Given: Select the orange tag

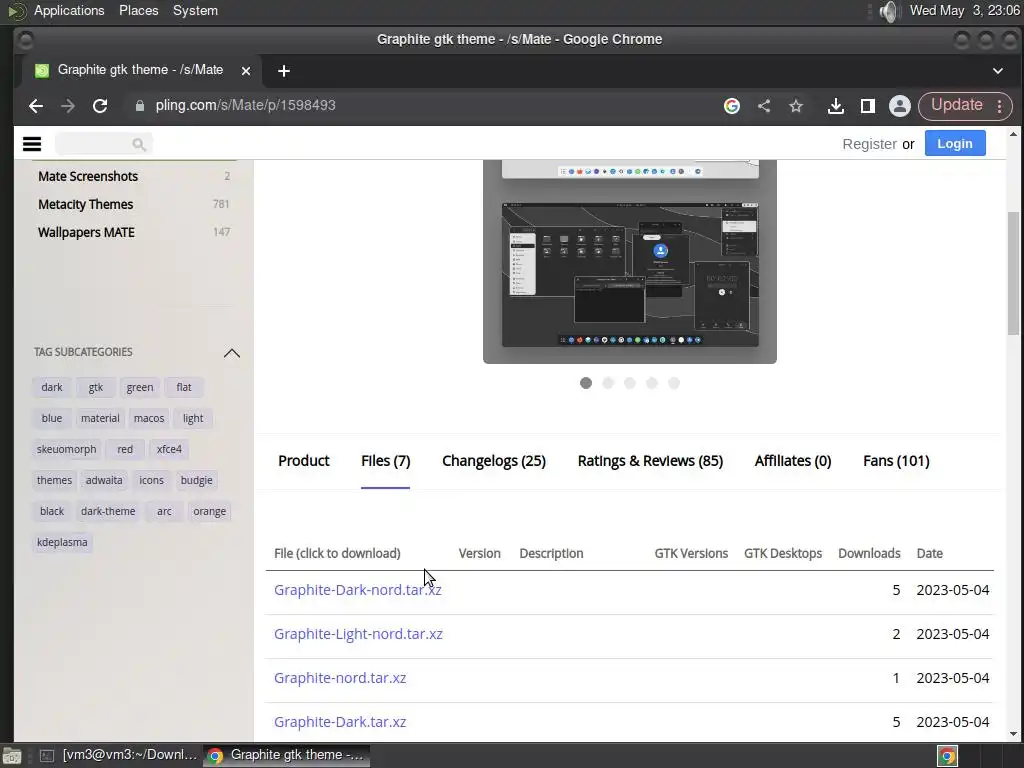Looking at the screenshot, I should tap(210, 511).
